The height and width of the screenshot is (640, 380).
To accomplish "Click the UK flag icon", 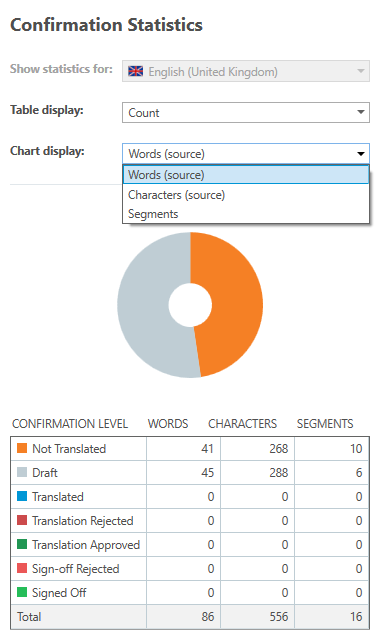I will (x=136, y=71).
